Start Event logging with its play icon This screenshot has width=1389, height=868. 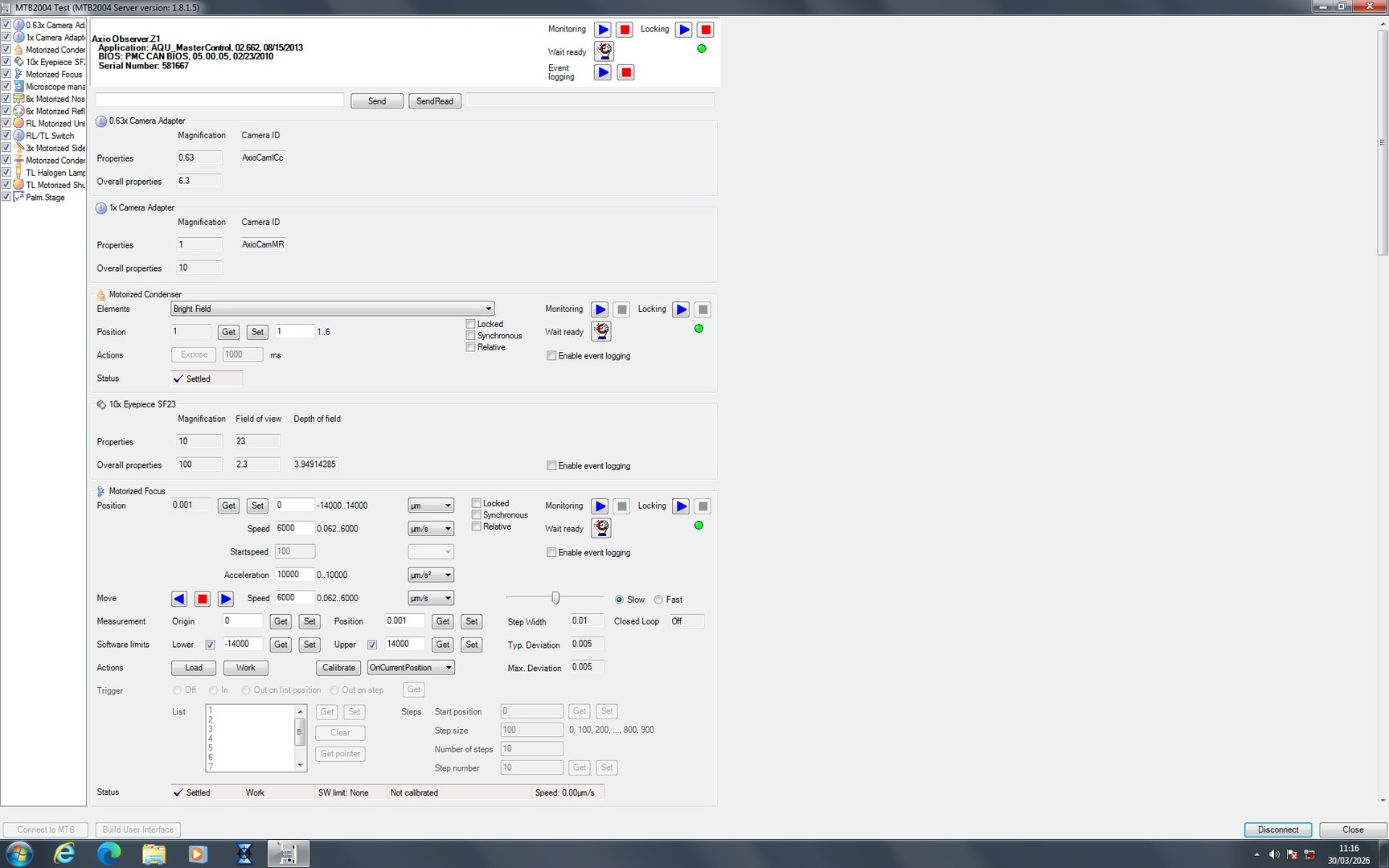tap(603, 72)
